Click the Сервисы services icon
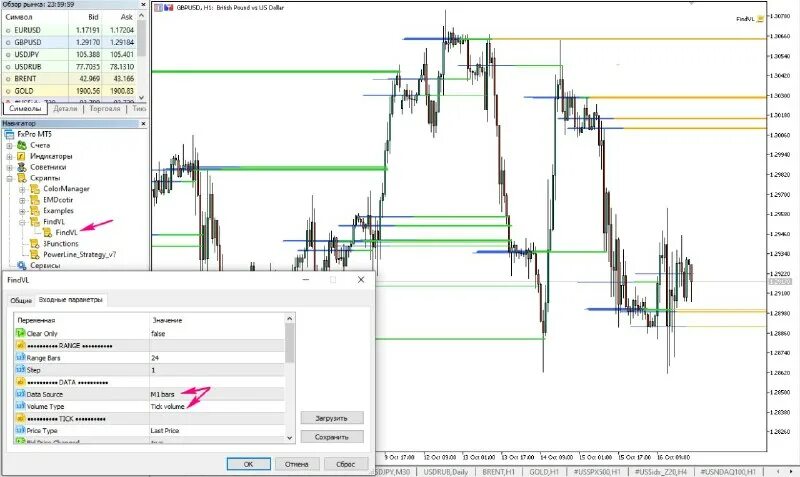This screenshot has width=800, height=477. pos(21,266)
